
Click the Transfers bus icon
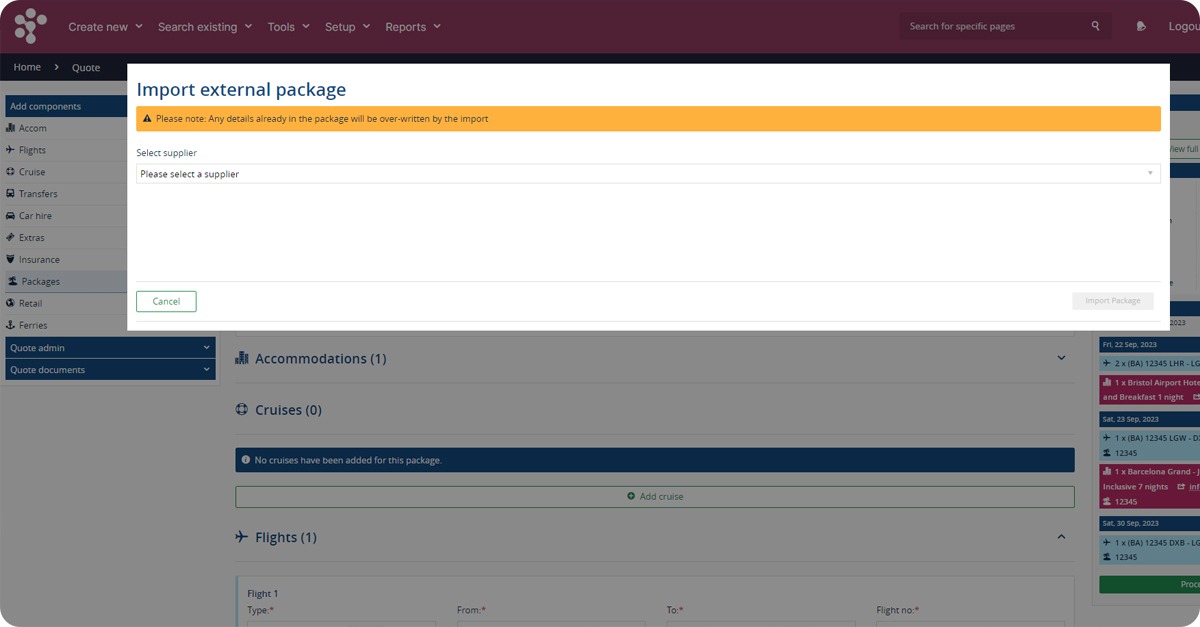click(x=11, y=194)
